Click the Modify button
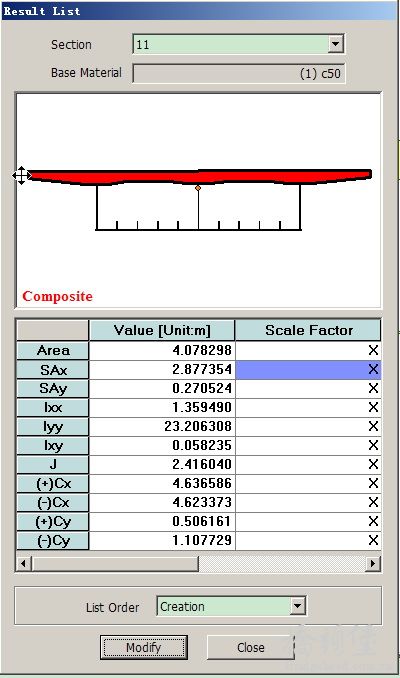400x678 pixels. 144,647
